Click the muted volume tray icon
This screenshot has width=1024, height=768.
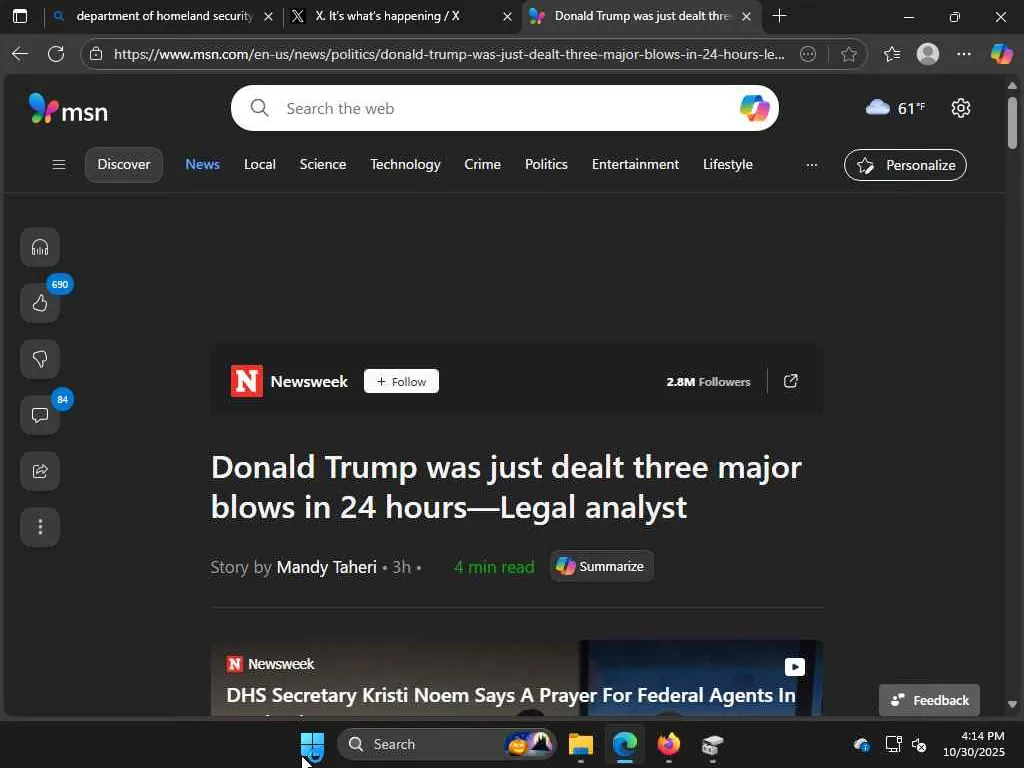[919, 744]
